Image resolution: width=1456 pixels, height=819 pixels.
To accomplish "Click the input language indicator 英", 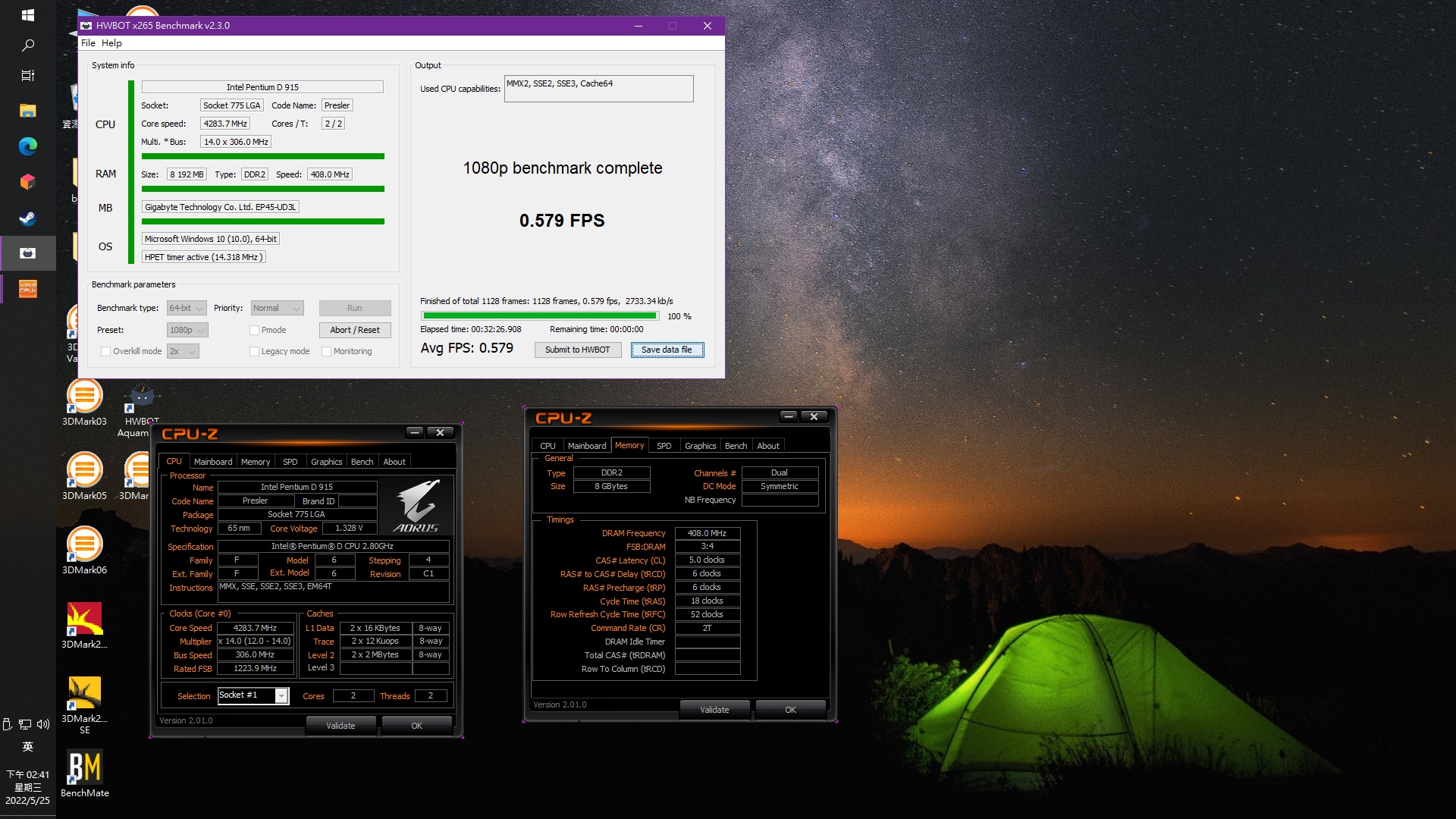I will point(27,747).
